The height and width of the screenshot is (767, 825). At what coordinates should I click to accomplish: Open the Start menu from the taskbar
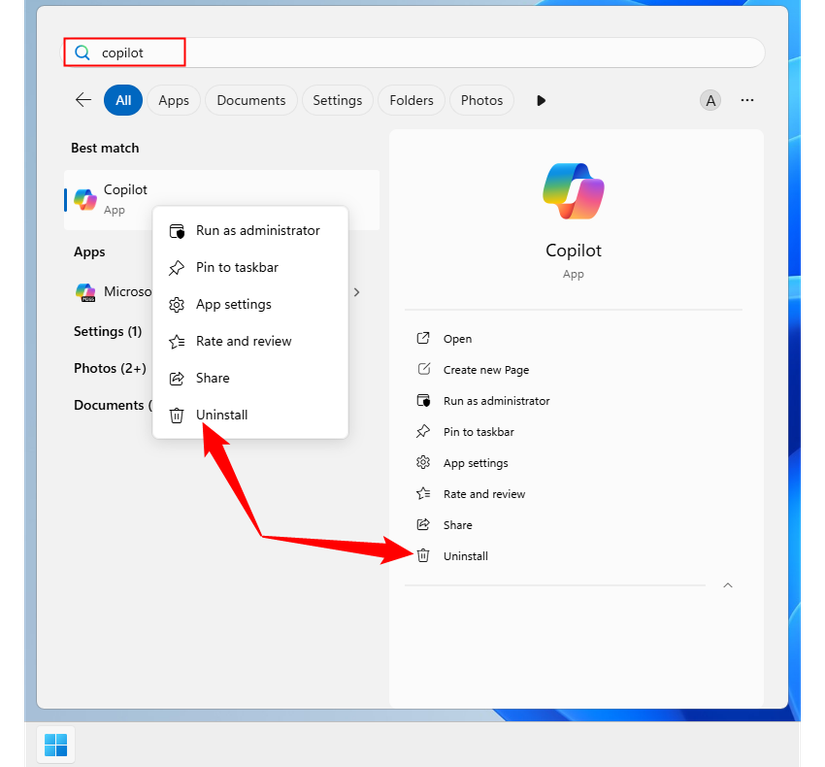(x=55, y=745)
